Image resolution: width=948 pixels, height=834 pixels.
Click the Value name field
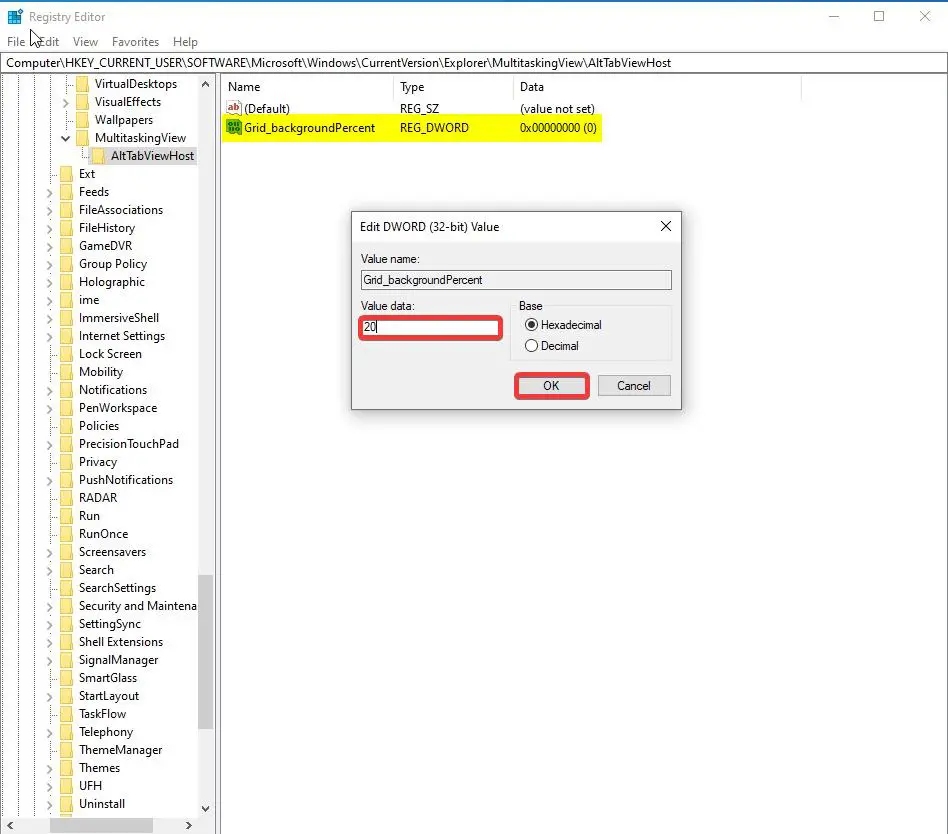(516, 280)
